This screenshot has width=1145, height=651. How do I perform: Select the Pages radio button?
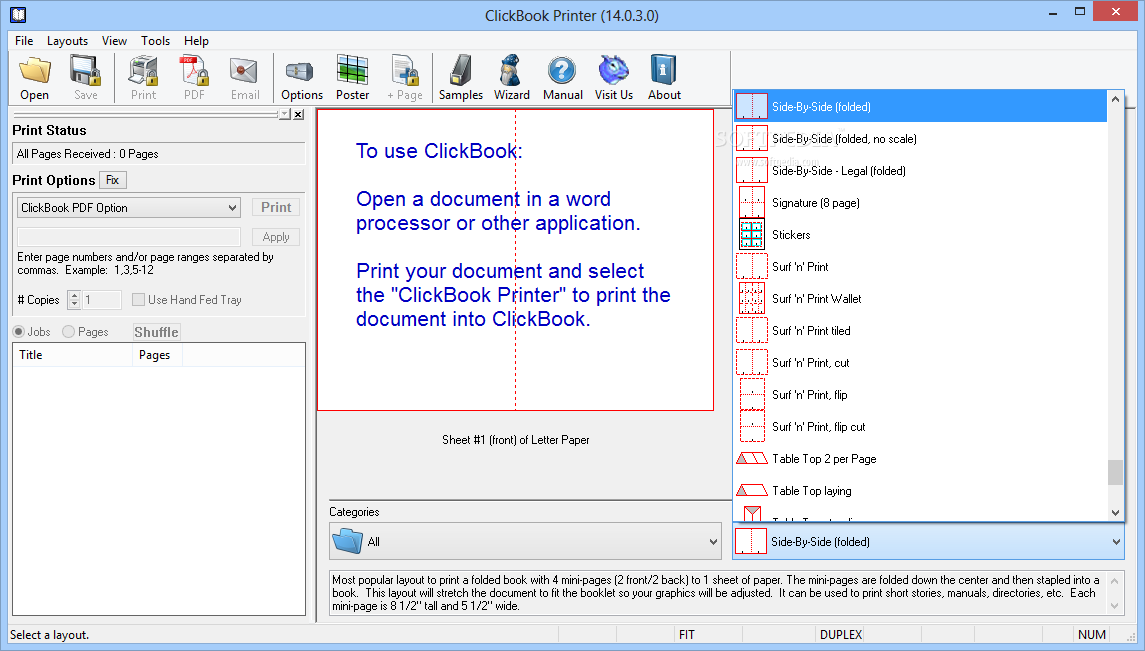click(x=69, y=331)
